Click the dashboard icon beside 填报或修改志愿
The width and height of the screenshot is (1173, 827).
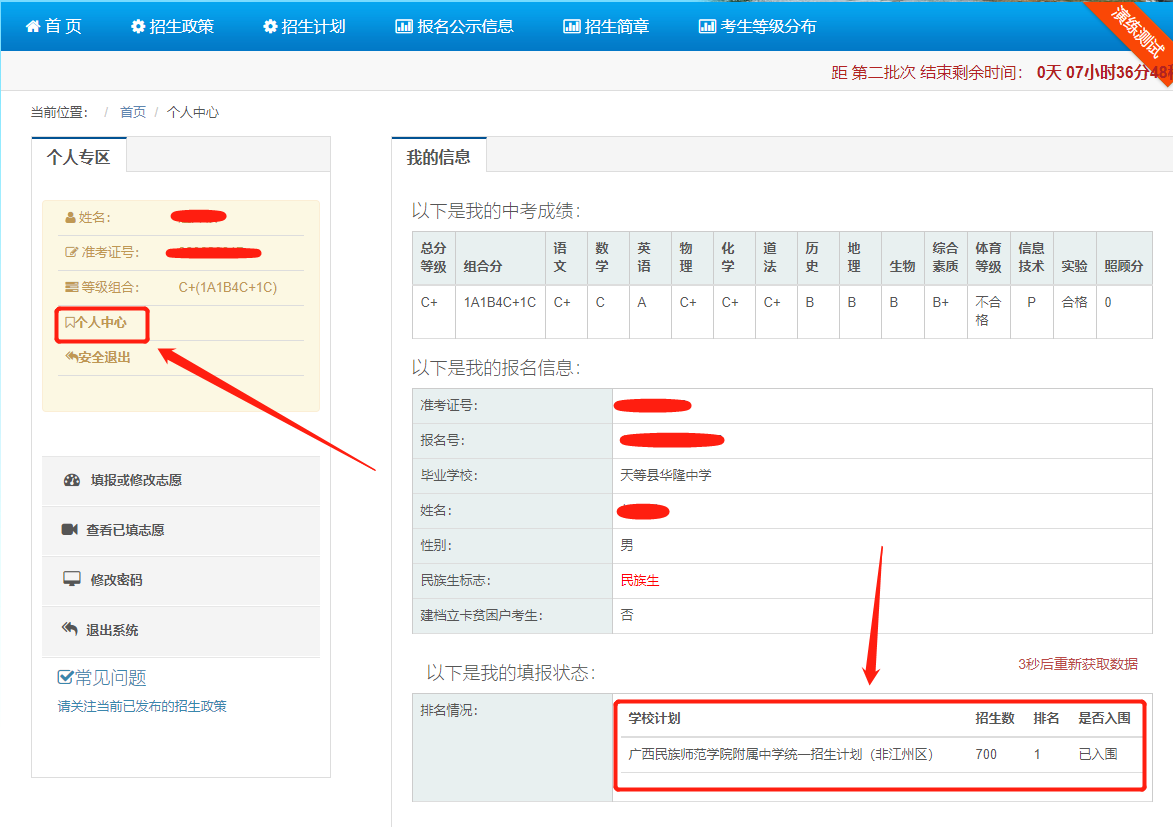[71, 480]
